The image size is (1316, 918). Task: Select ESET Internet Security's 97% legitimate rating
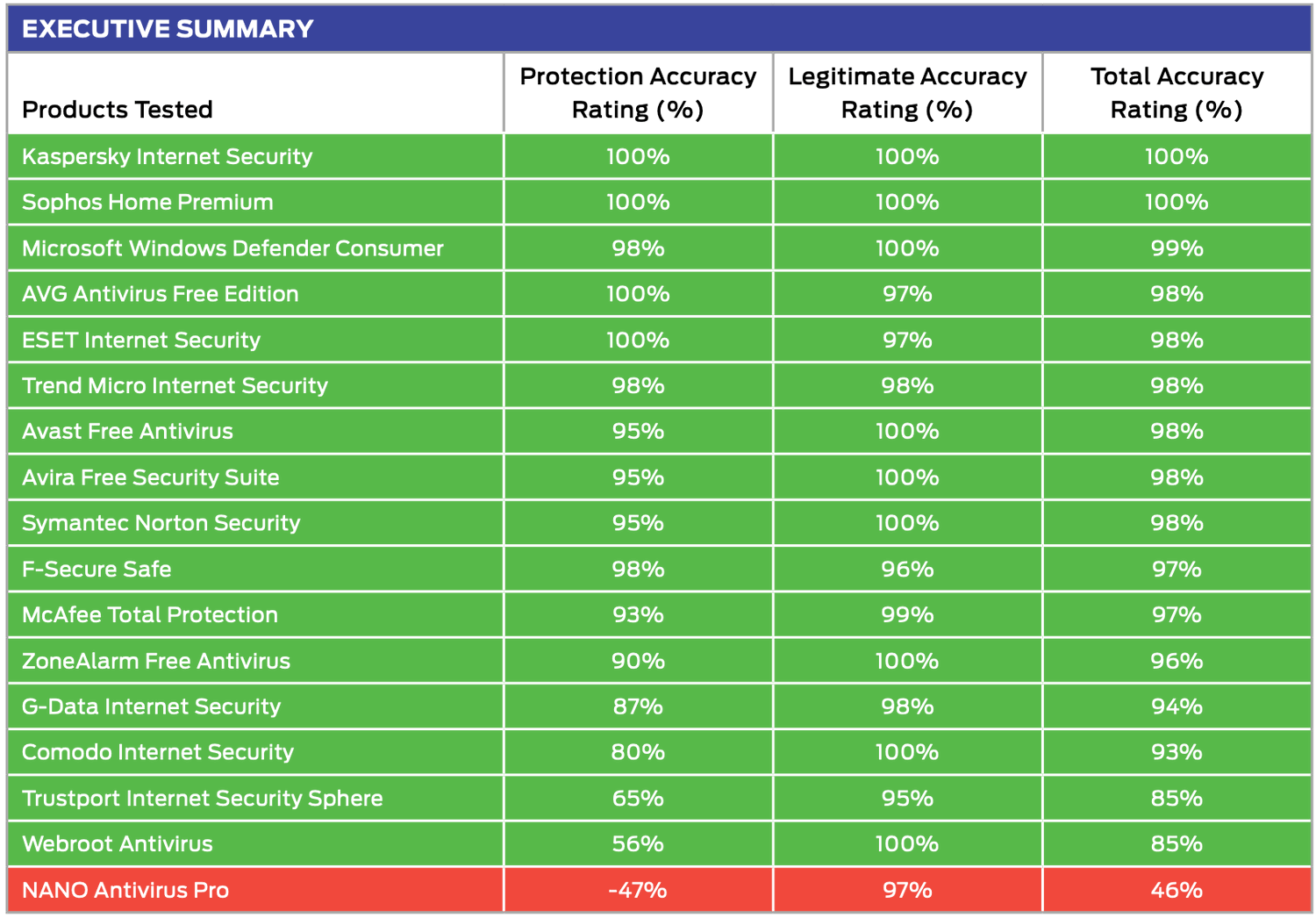[x=907, y=340]
